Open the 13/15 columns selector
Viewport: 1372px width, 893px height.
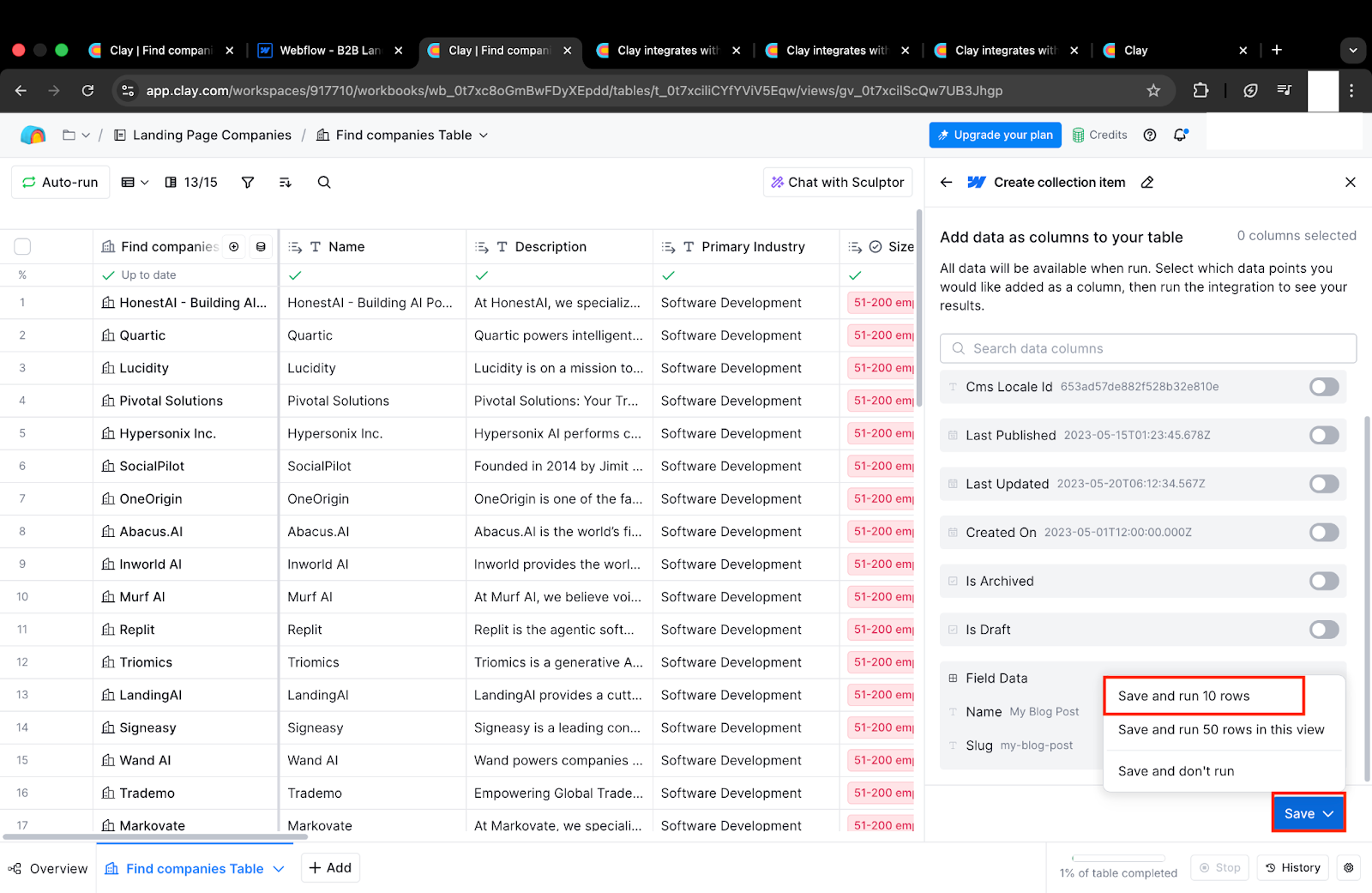point(191,182)
